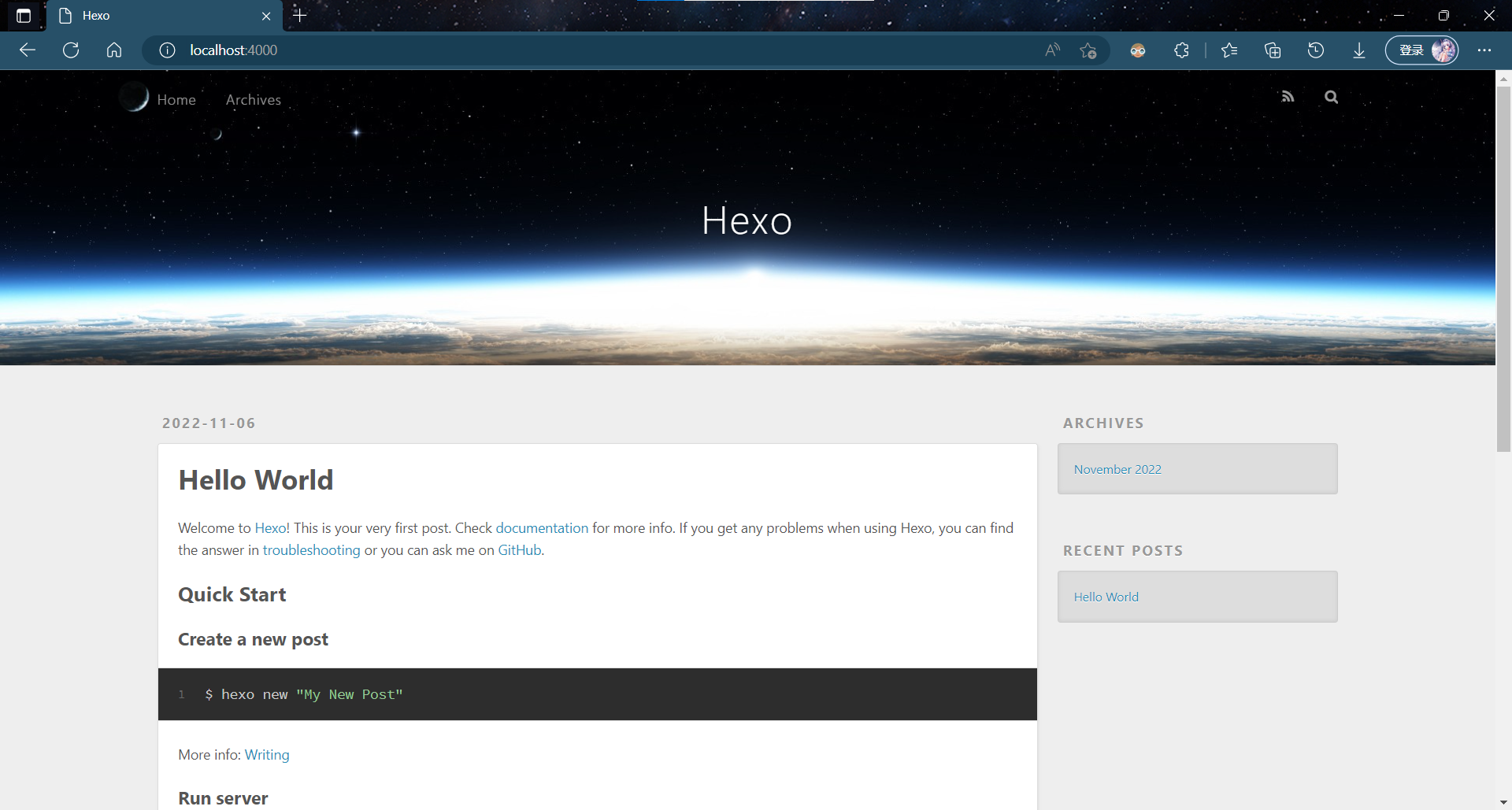This screenshot has width=1512, height=810.
Task: Add this page to favorites star
Action: tap(1088, 50)
